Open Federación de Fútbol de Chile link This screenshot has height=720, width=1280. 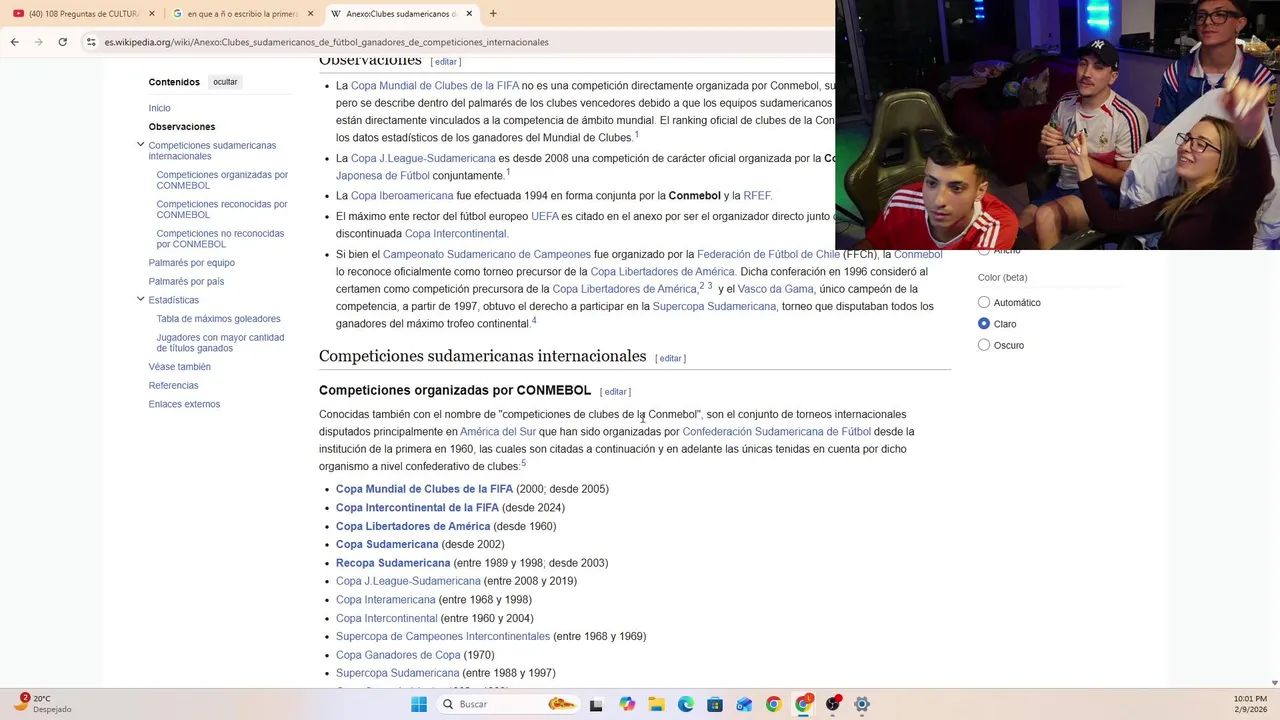[x=768, y=254]
